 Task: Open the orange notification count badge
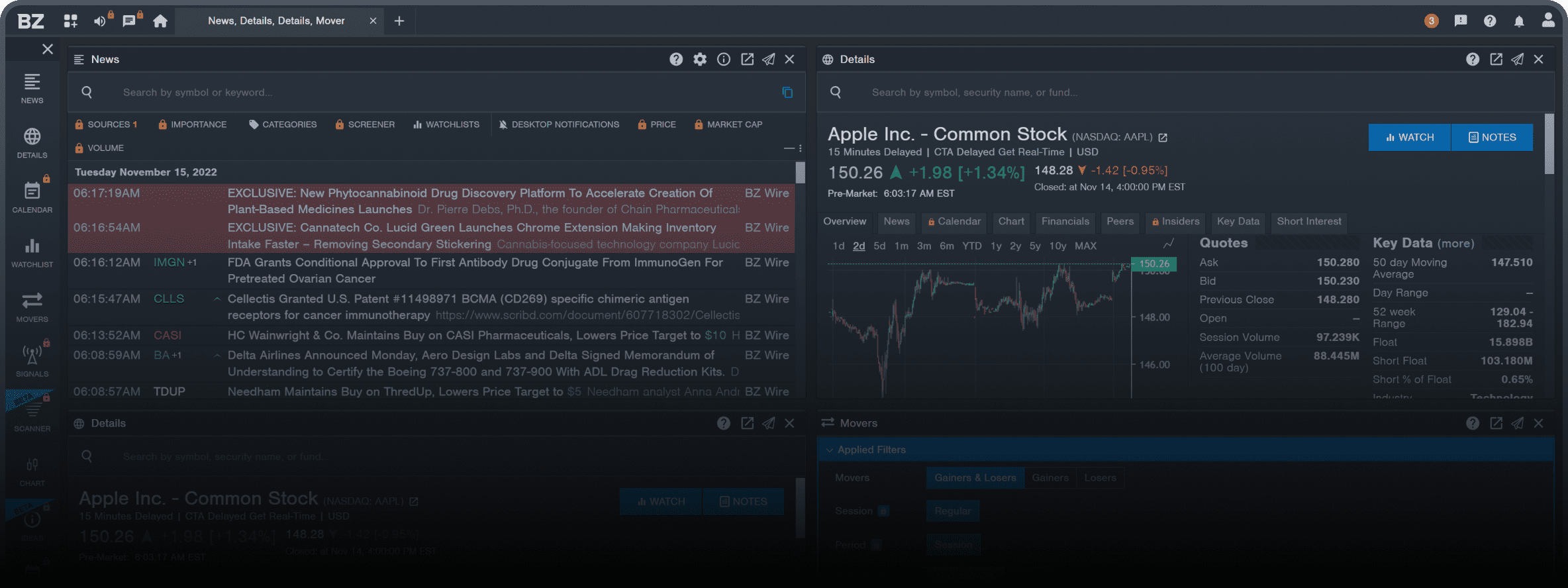click(x=1432, y=21)
